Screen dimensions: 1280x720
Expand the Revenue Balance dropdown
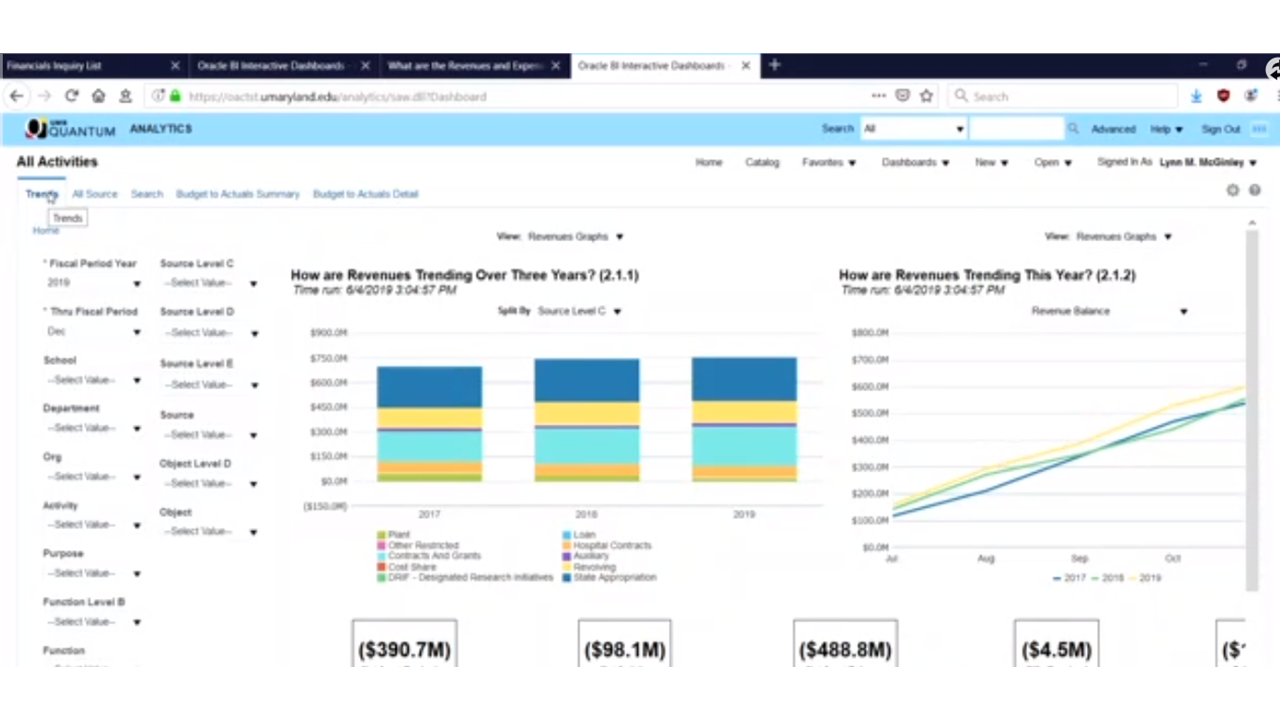[1183, 312]
